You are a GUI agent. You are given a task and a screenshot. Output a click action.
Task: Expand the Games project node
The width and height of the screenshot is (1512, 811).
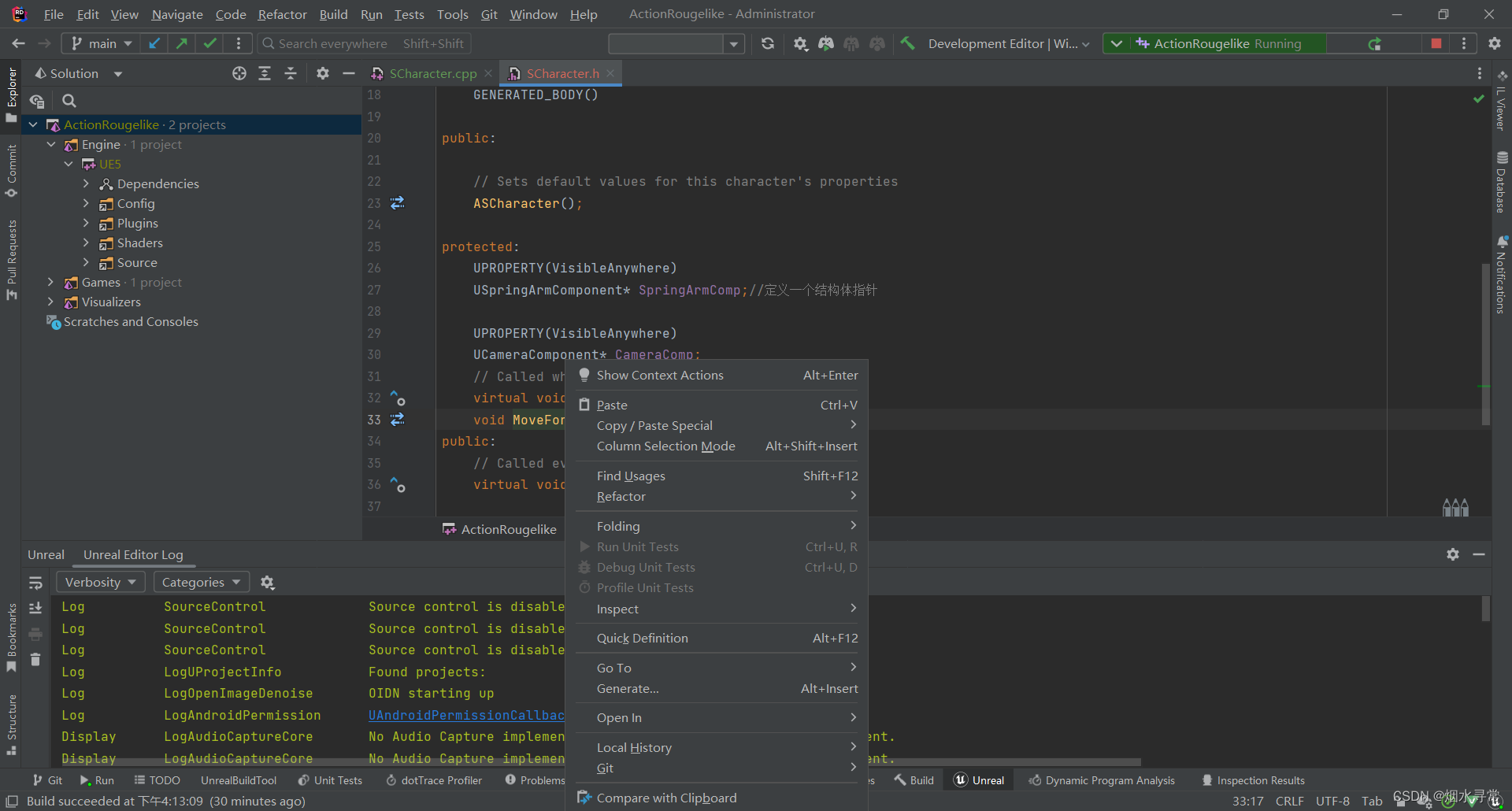point(51,283)
